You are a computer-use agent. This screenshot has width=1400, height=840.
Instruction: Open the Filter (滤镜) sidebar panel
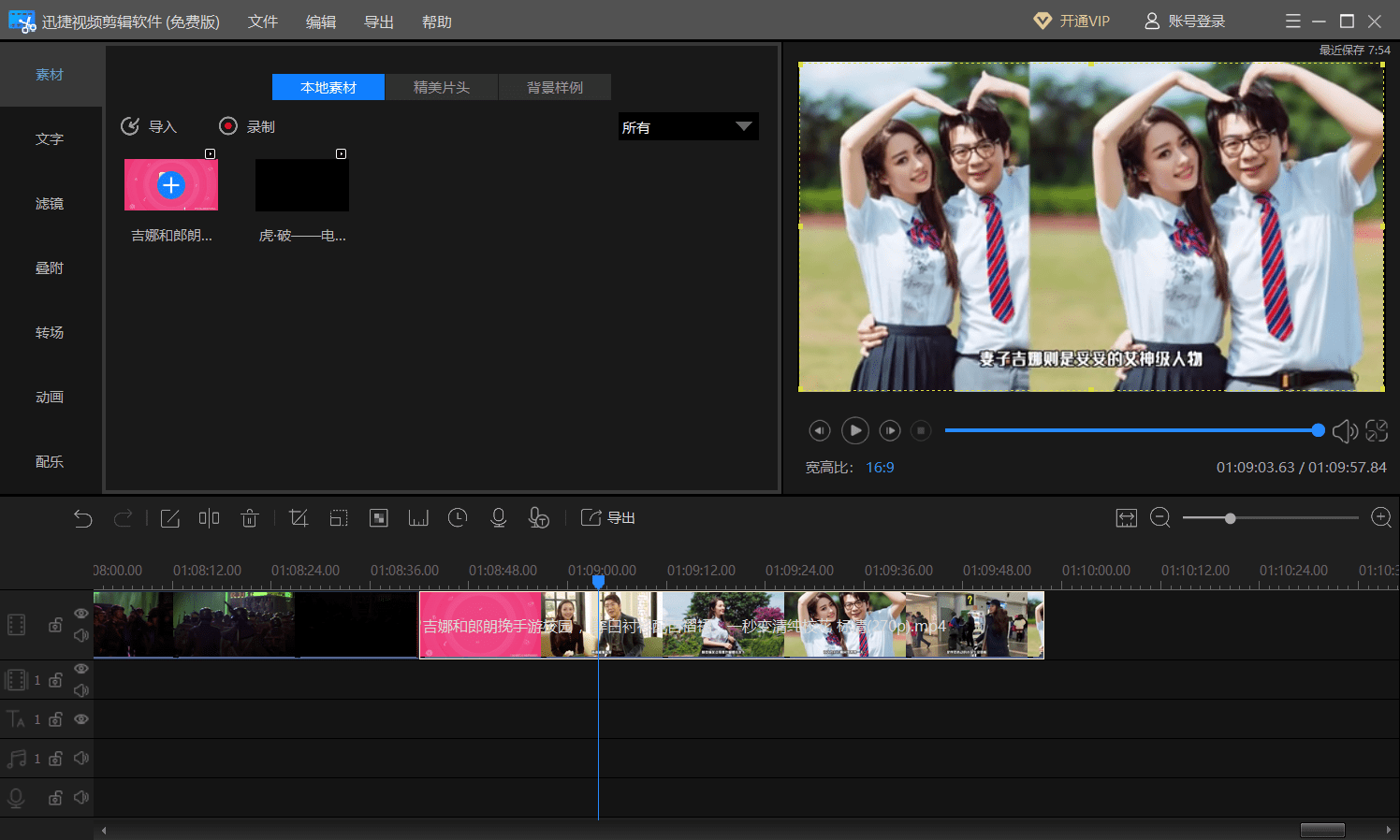51,204
